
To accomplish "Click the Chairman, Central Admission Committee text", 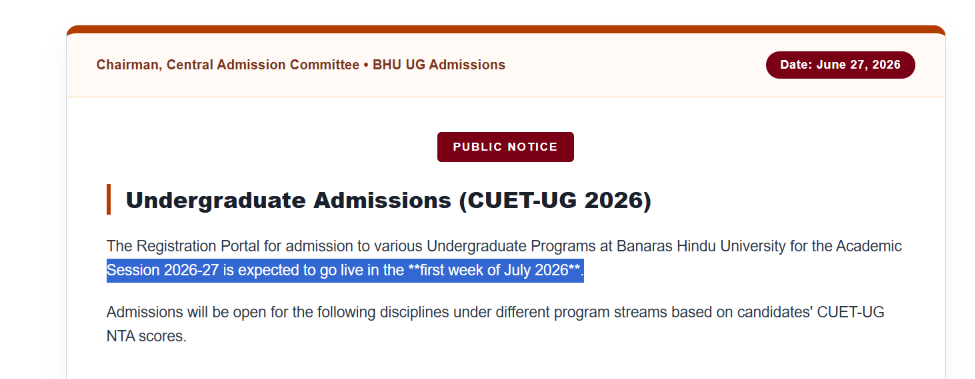I will (x=228, y=65).
